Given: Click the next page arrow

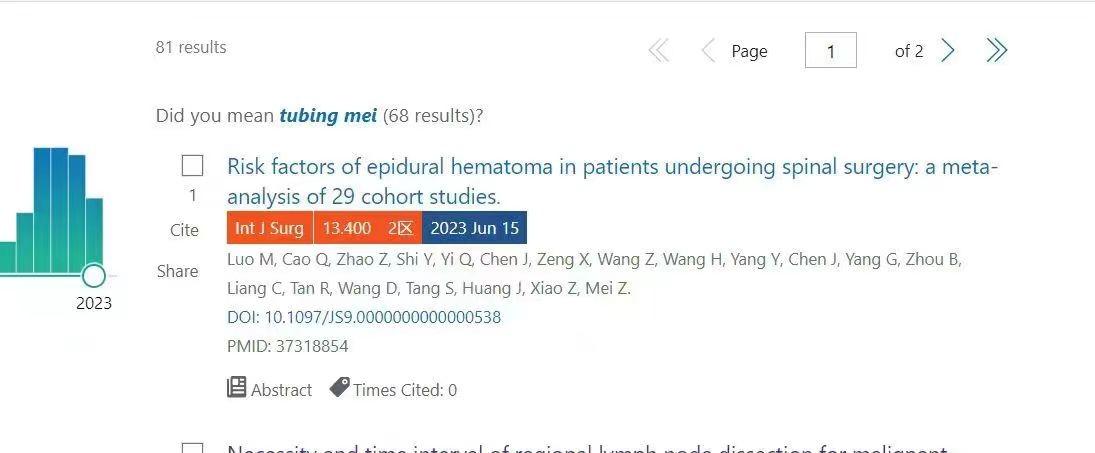Looking at the screenshot, I should tap(948, 51).
